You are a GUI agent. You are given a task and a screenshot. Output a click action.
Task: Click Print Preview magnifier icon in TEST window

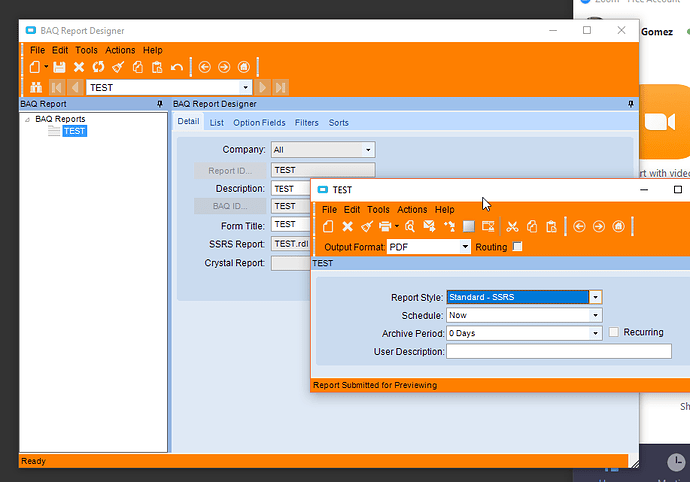(x=410, y=226)
